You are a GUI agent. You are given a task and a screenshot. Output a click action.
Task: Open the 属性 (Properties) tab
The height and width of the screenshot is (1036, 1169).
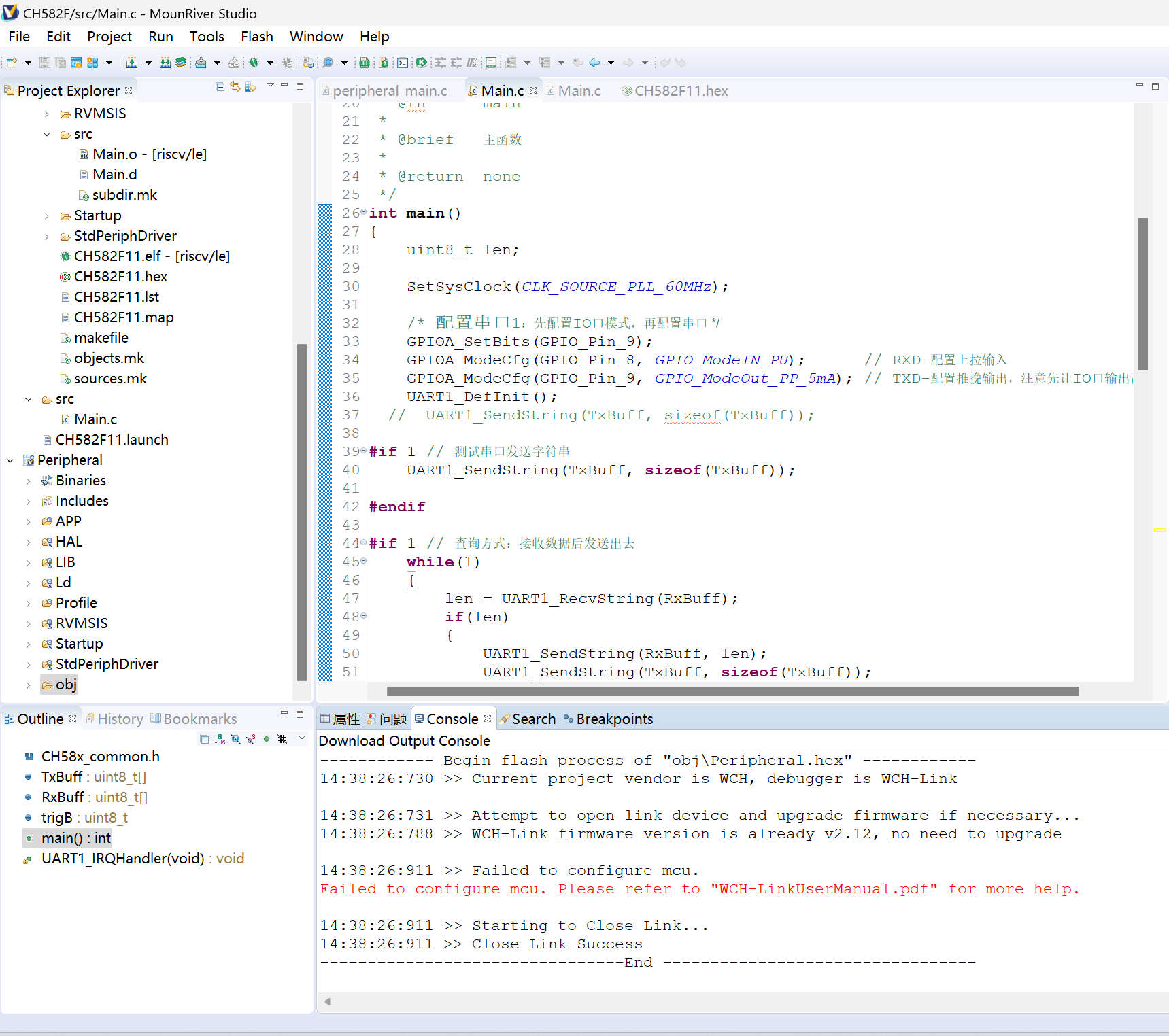click(x=340, y=719)
